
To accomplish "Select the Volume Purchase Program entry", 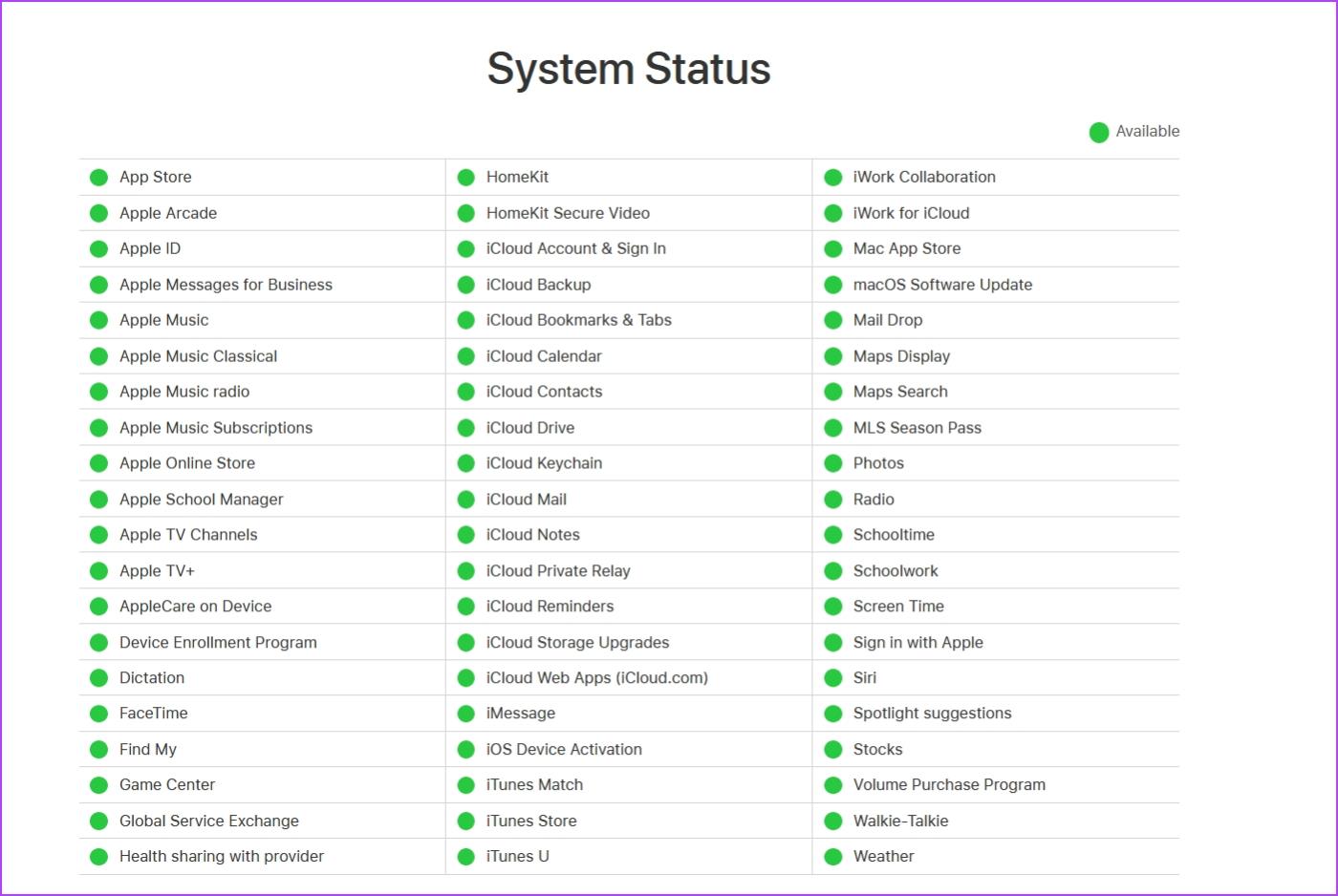I will pos(949,785).
